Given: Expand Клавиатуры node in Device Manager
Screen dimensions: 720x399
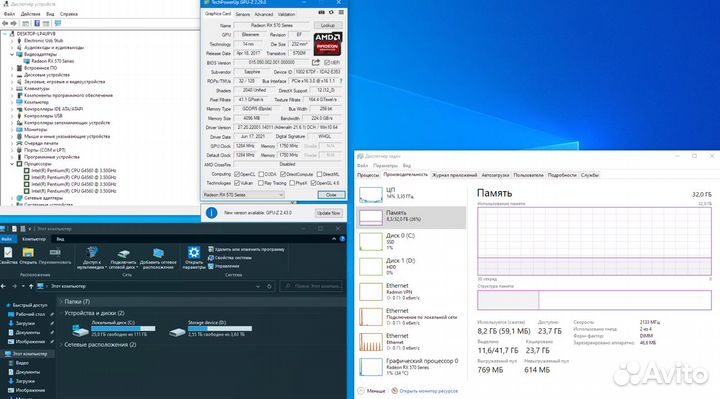Looking at the screenshot, I should pyautogui.click(x=12, y=88).
